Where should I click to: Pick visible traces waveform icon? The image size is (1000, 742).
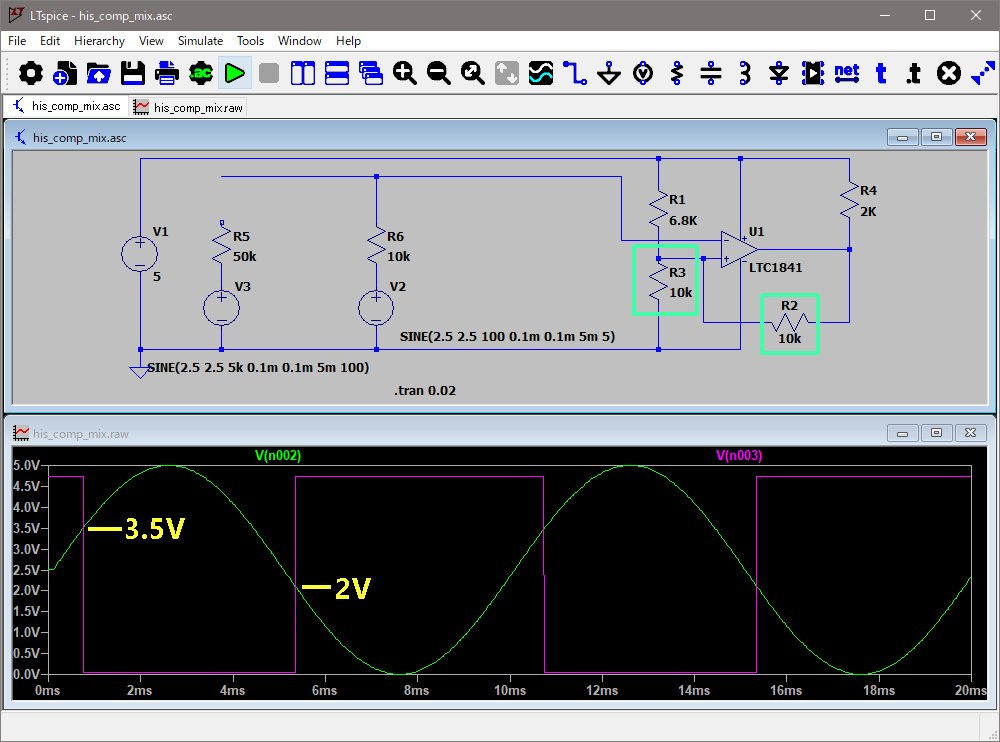click(x=541, y=73)
